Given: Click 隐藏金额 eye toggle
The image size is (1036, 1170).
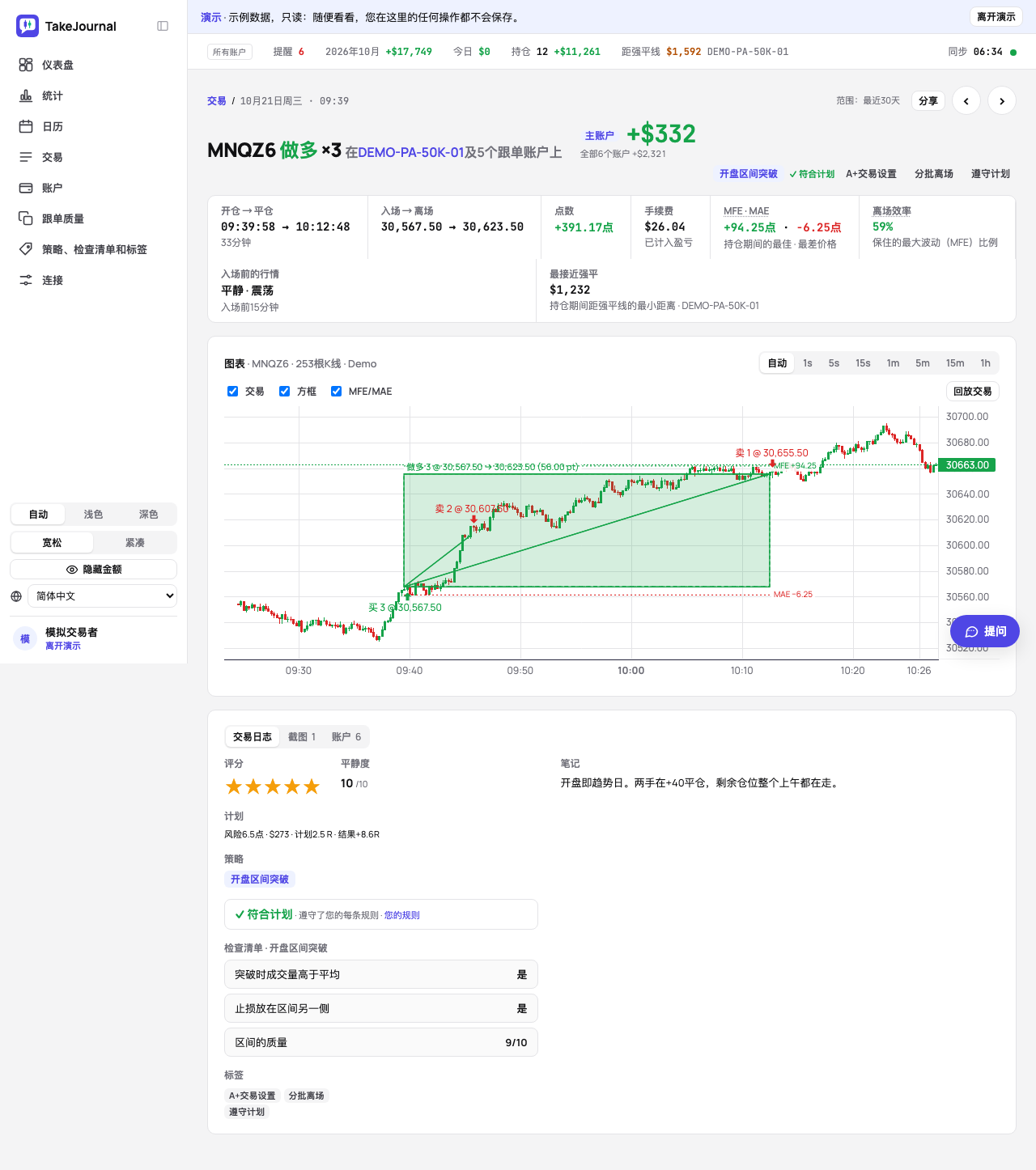Looking at the screenshot, I should (x=93, y=570).
